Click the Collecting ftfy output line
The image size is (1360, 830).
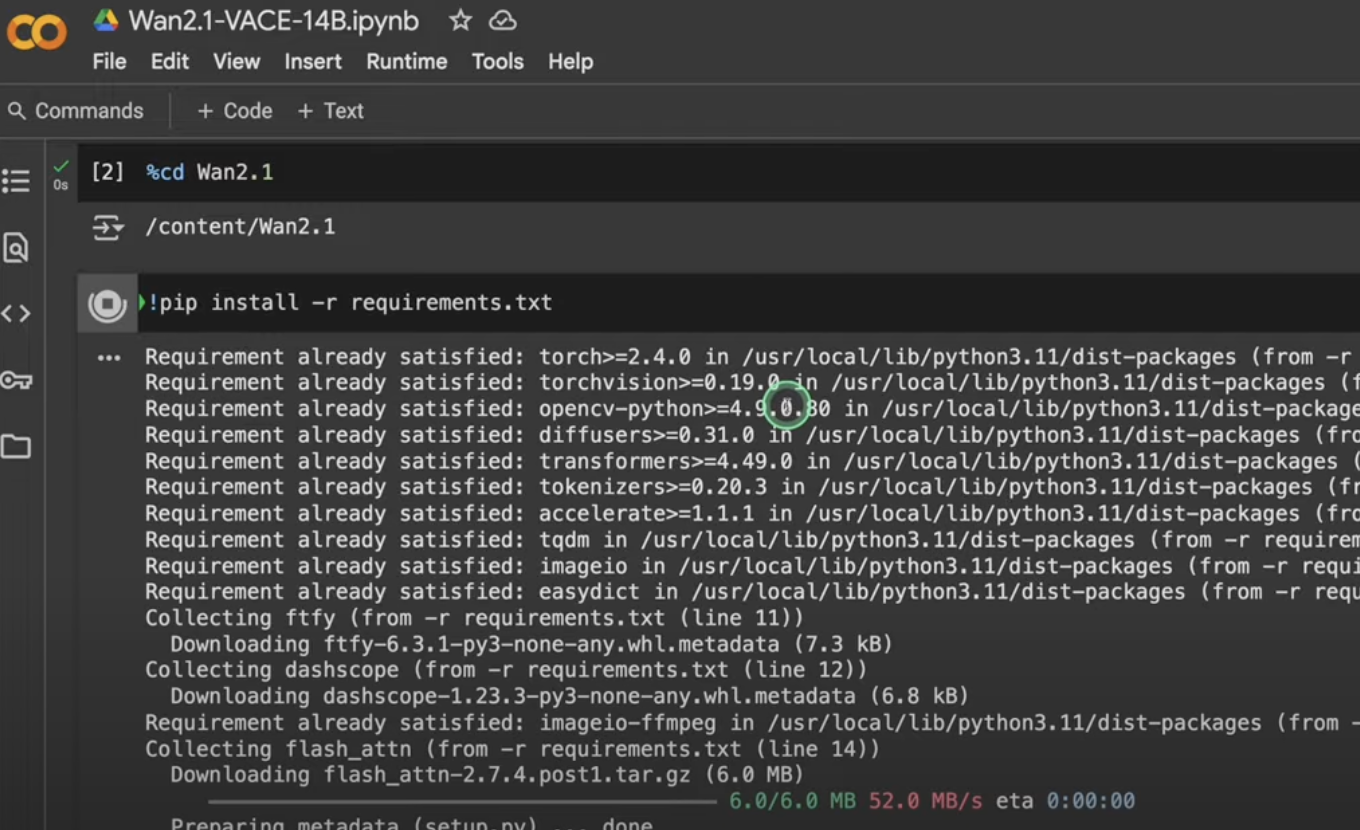point(474,618)
